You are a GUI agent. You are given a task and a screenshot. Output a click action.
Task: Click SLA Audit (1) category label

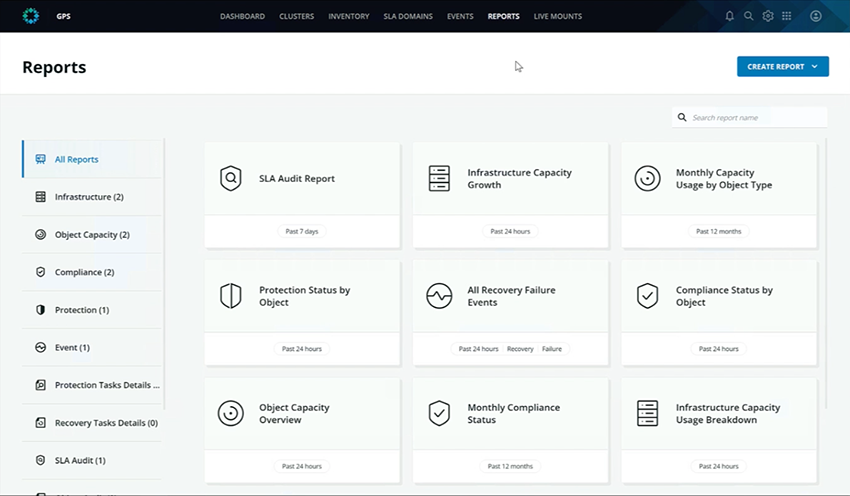click(x=80, y=460)
